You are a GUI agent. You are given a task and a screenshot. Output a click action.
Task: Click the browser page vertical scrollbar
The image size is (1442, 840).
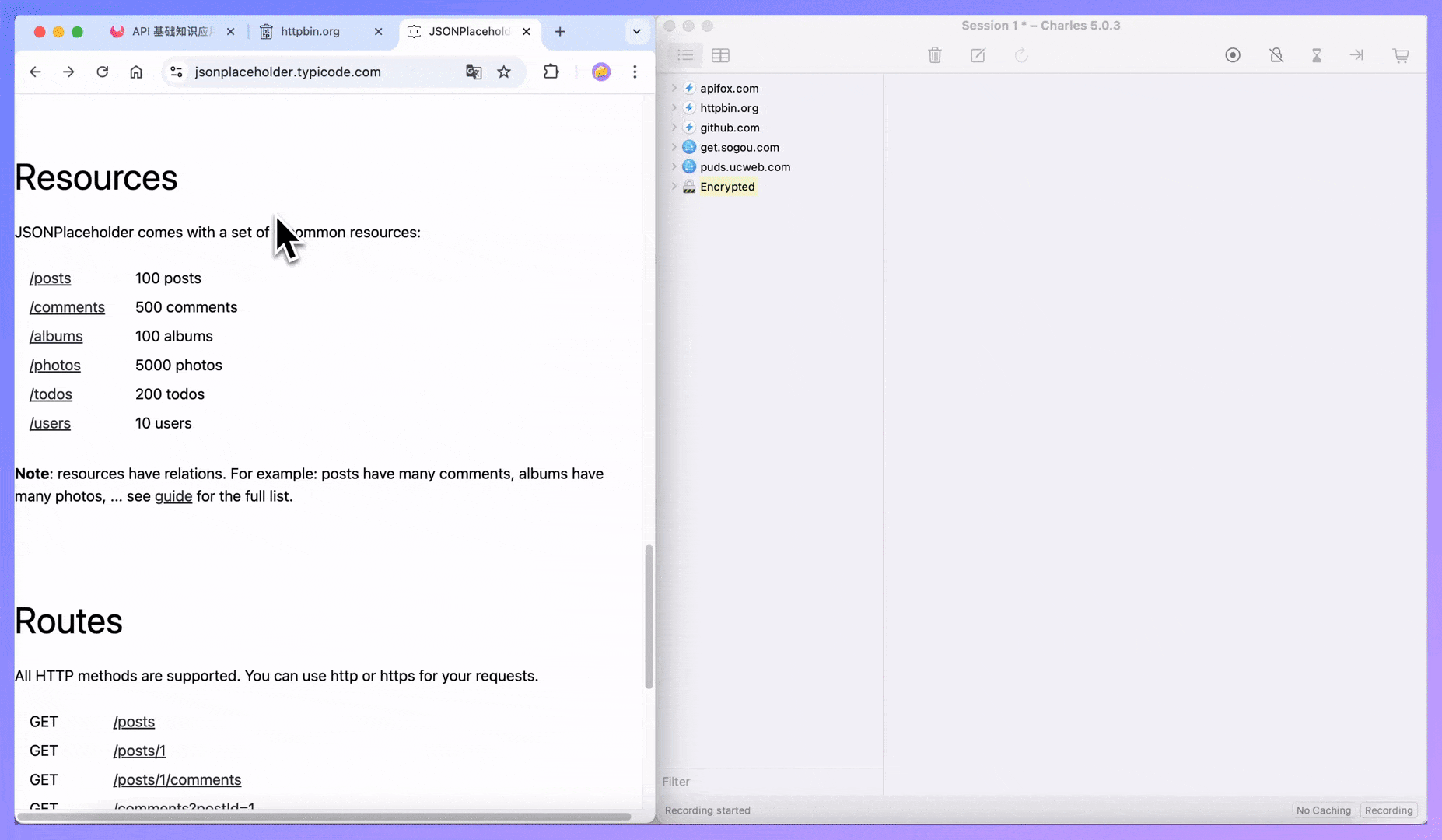coord(649,616)
